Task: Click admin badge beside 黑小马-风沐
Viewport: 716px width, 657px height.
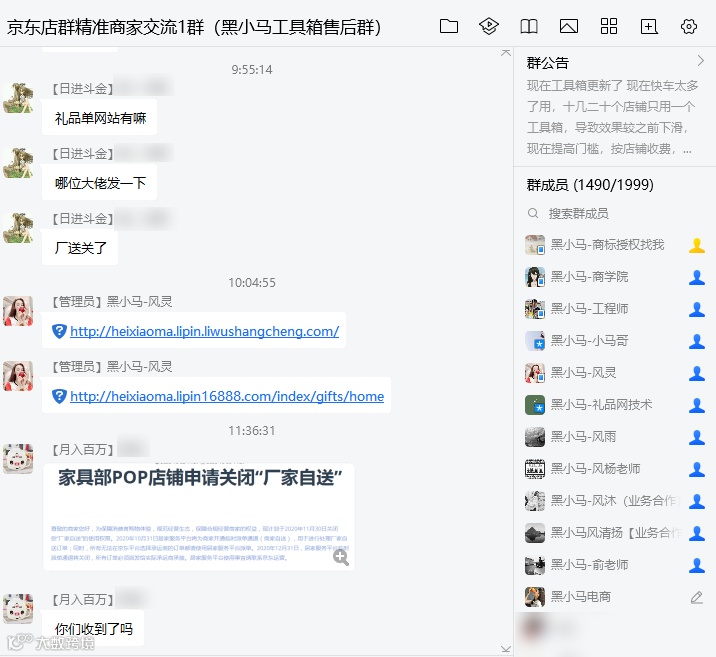Action: pyautogui.click(x=696, y=501)
